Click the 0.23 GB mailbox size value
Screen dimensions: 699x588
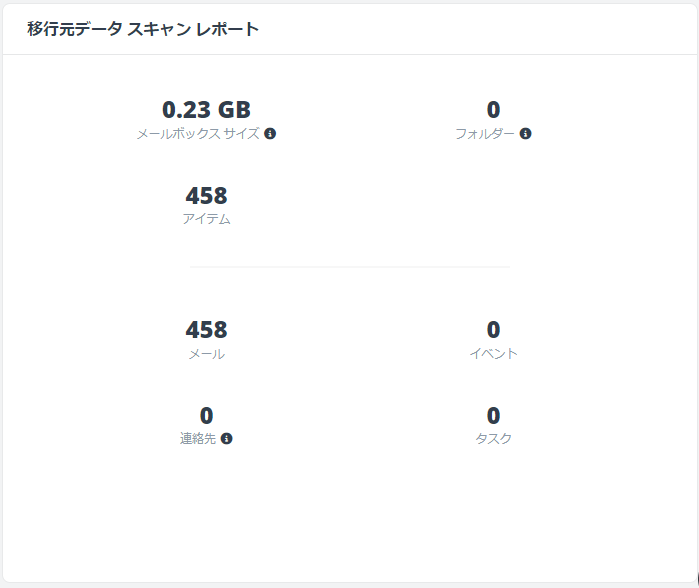coord(206,110)
